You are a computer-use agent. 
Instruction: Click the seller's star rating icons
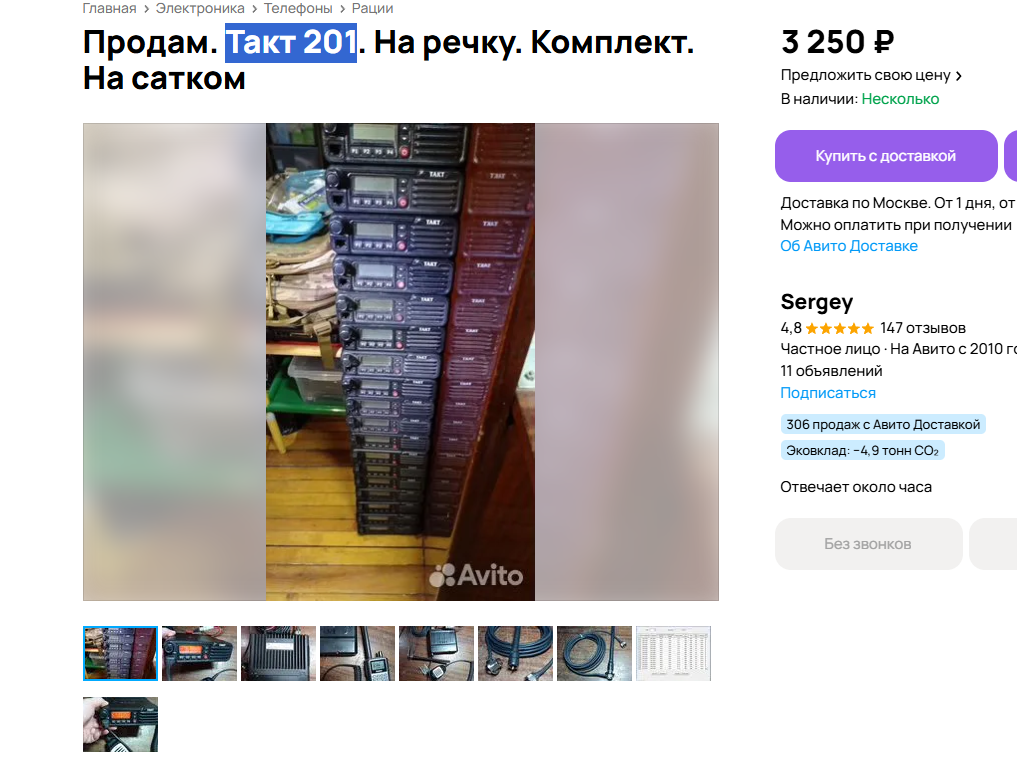(840, 328)
